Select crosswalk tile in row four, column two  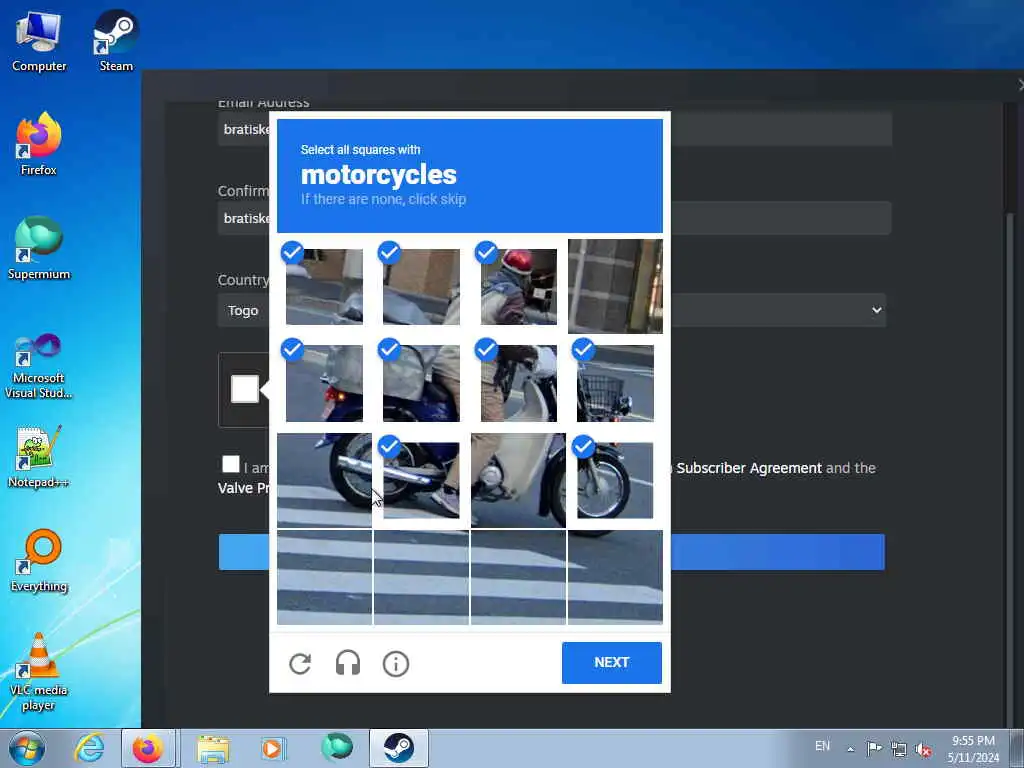pyautogui.click(x=421, y=577)
